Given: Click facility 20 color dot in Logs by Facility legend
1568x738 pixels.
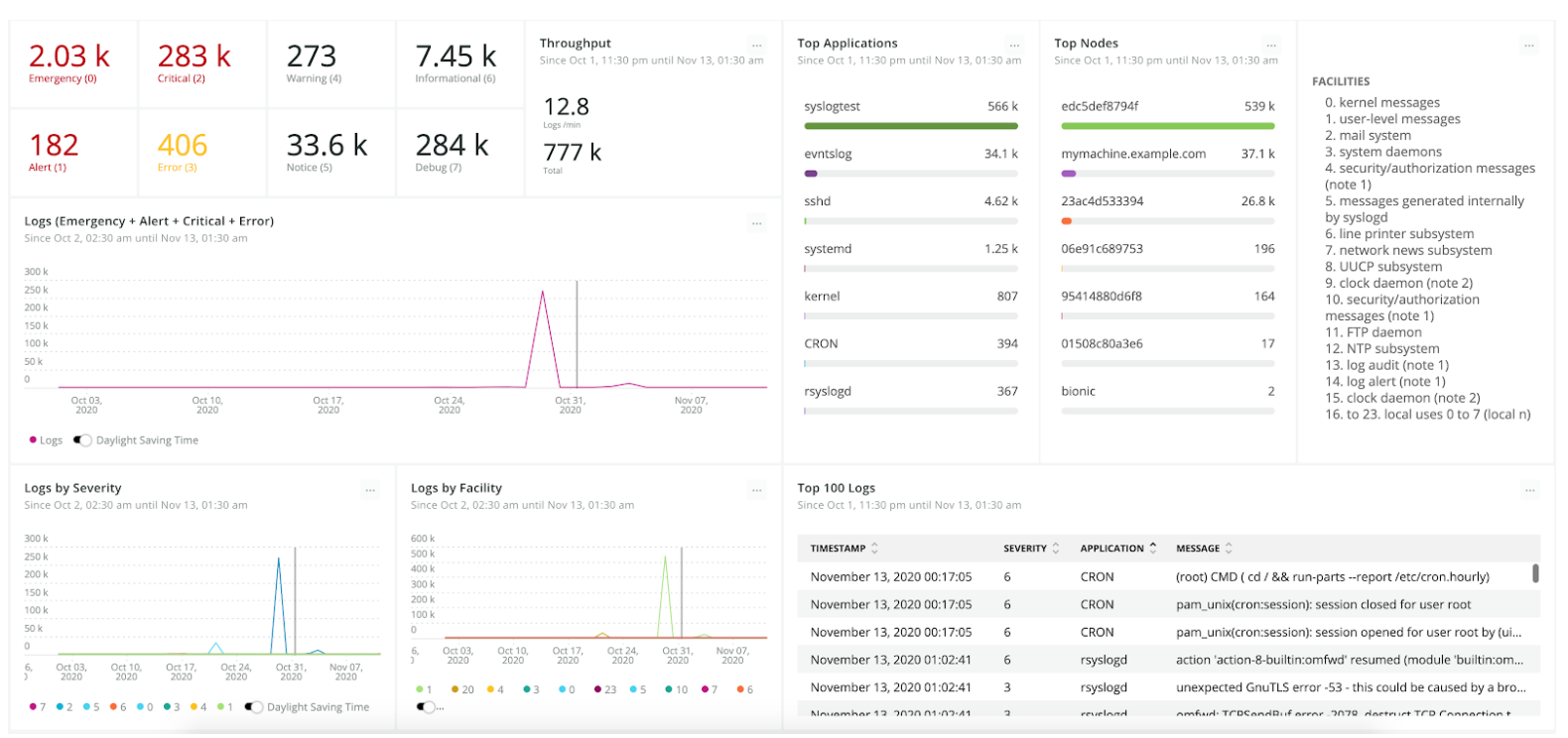Looking at the screenshot, I should click(x=455, y=689).
